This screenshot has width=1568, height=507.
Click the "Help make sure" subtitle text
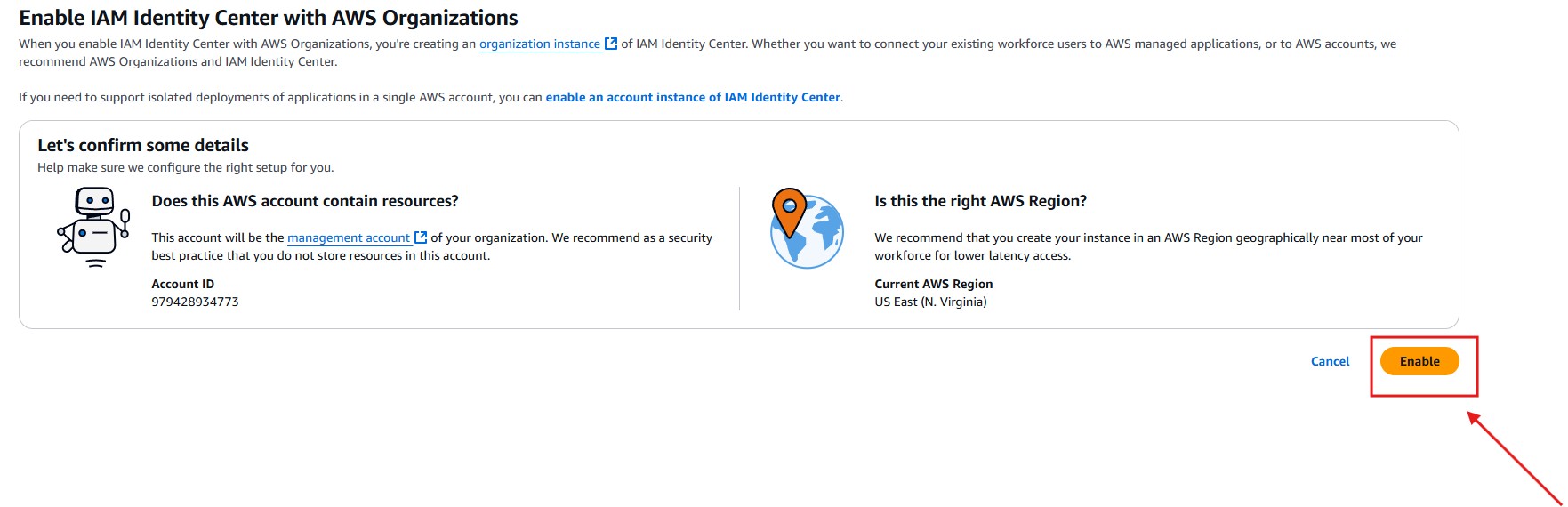[185, 167]
